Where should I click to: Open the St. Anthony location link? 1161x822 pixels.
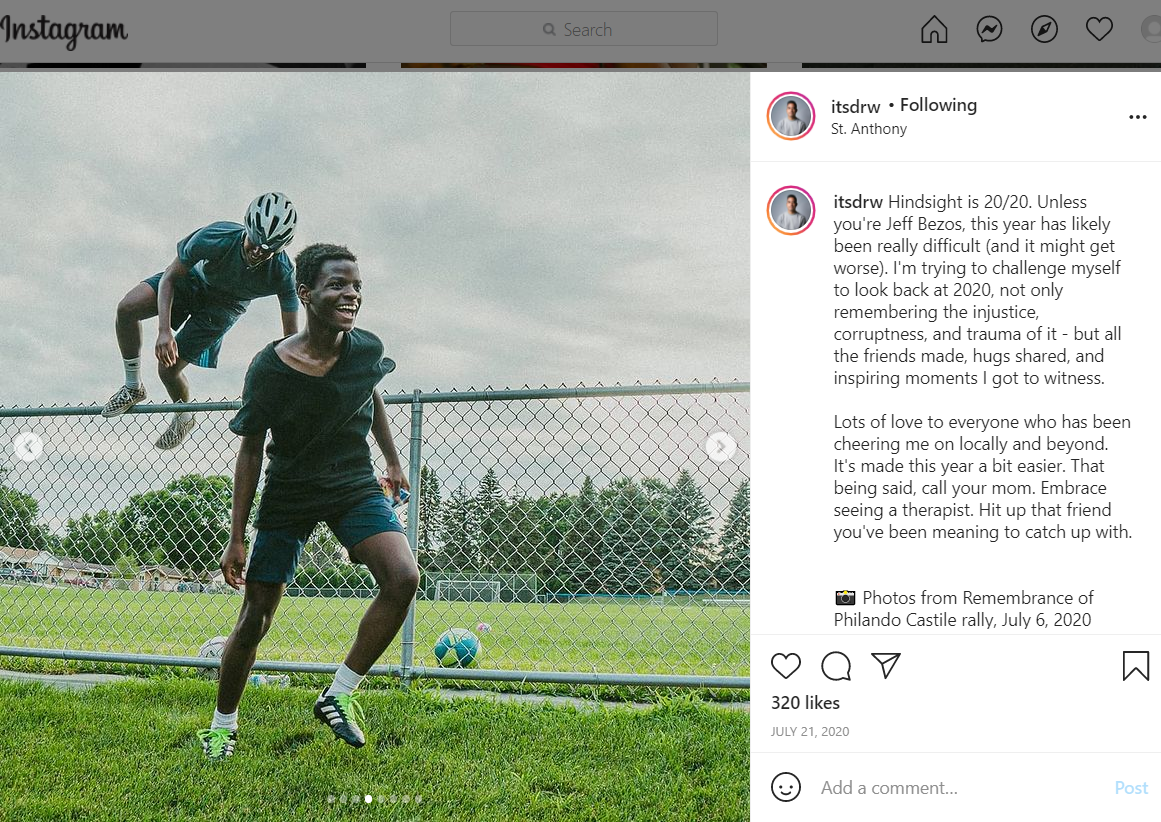tap(869, 129)
